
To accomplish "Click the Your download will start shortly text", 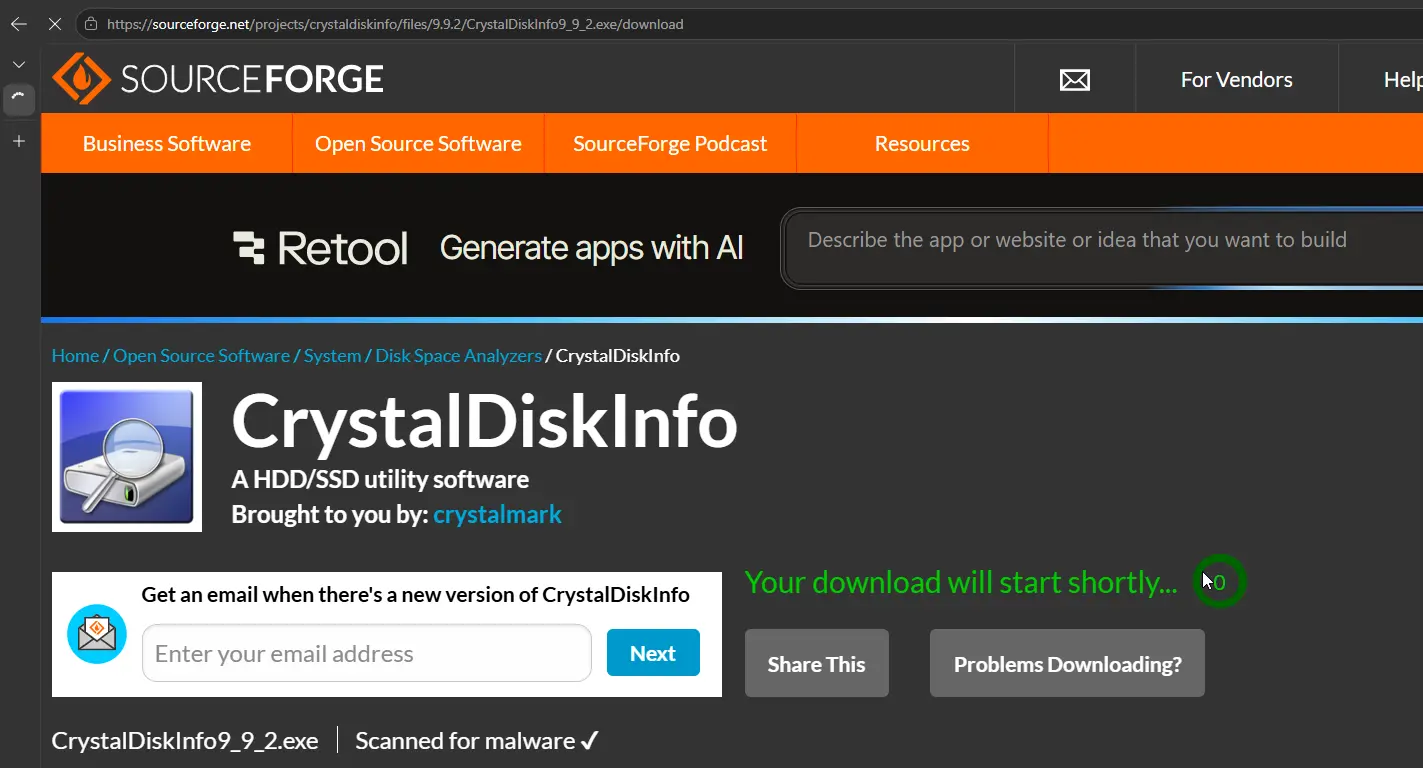I will click(x=961, y=582).
